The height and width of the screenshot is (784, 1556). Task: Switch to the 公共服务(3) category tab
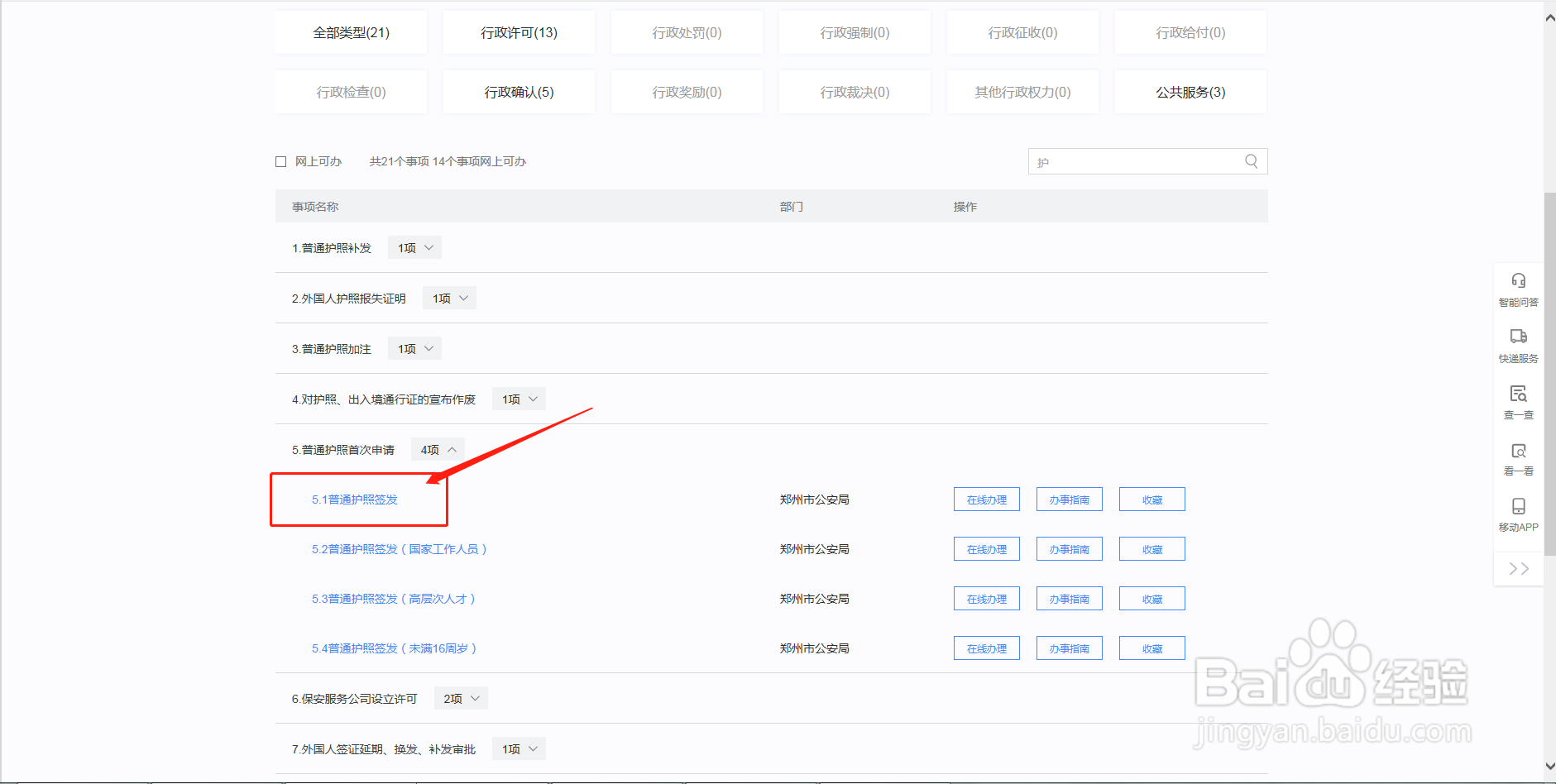[1190, 92]
